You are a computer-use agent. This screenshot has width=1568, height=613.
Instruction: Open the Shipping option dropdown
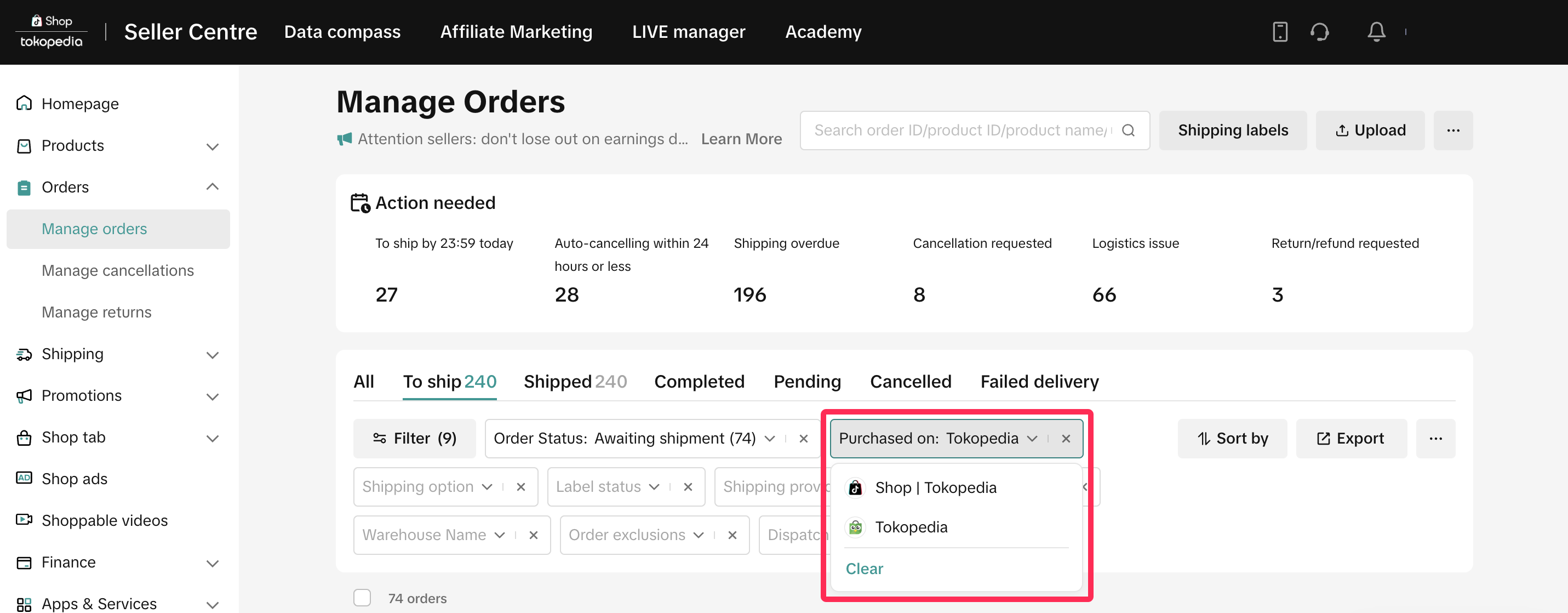426,487
